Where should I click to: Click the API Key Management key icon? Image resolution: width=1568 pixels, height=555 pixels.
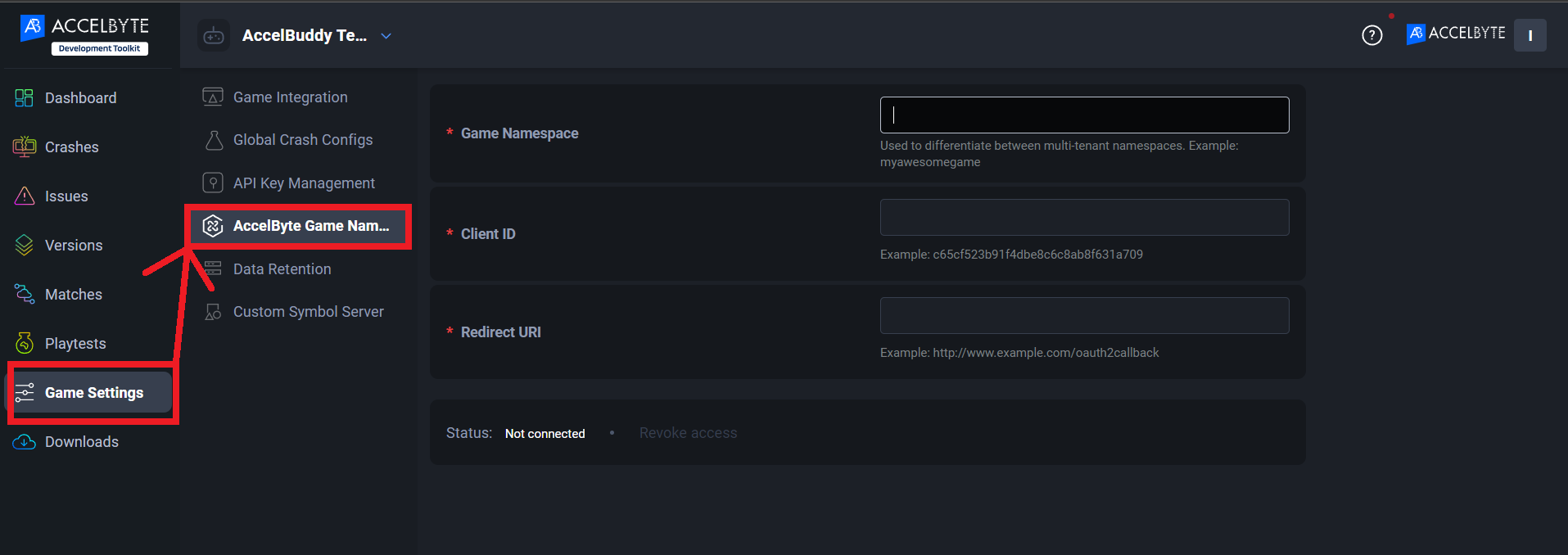(x=213, y=183)
